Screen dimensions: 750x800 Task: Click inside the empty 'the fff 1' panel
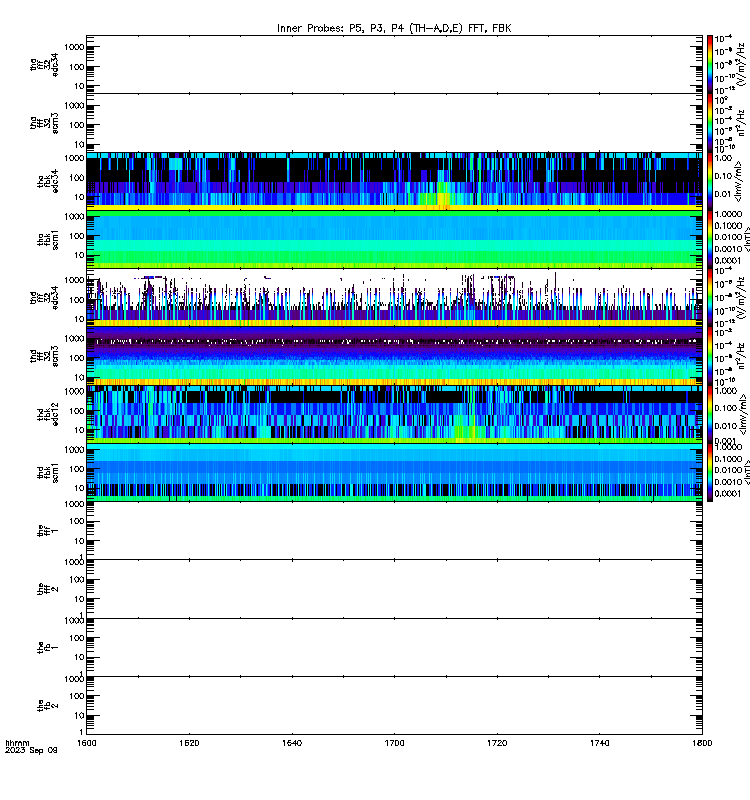(x=394, y=531)
